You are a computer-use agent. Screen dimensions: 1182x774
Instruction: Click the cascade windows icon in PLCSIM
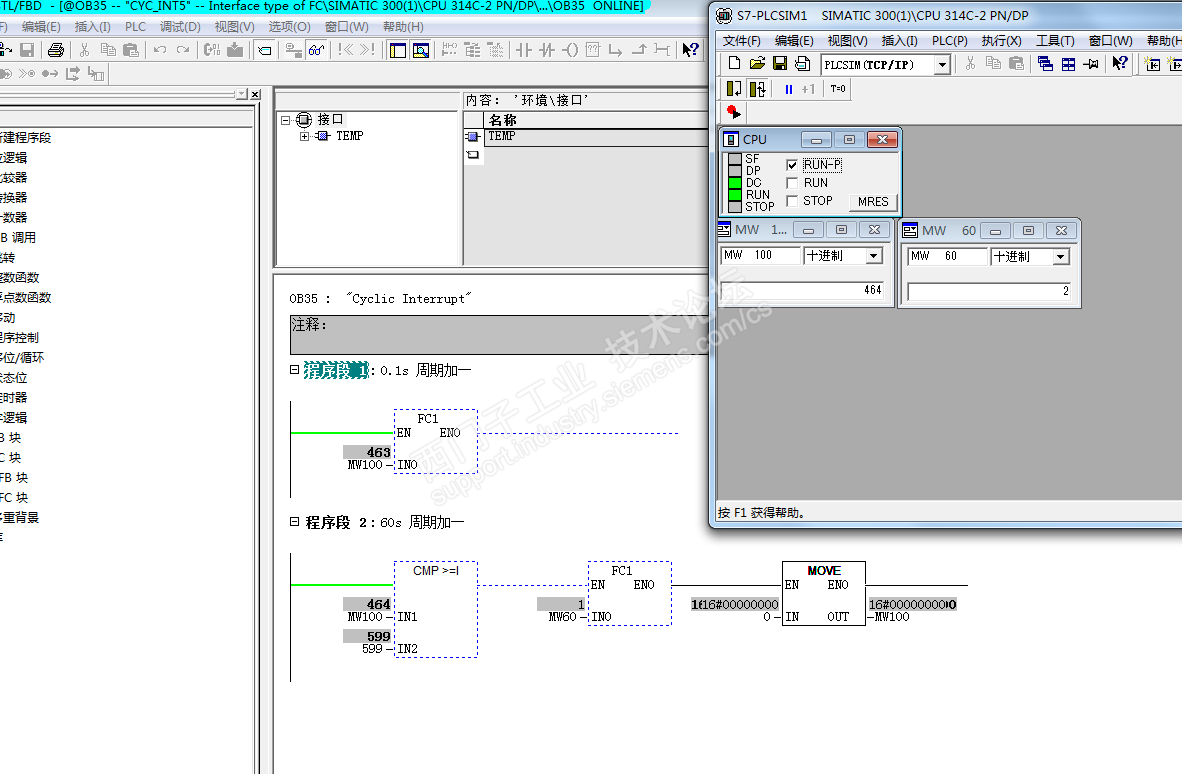point(1045,64)
